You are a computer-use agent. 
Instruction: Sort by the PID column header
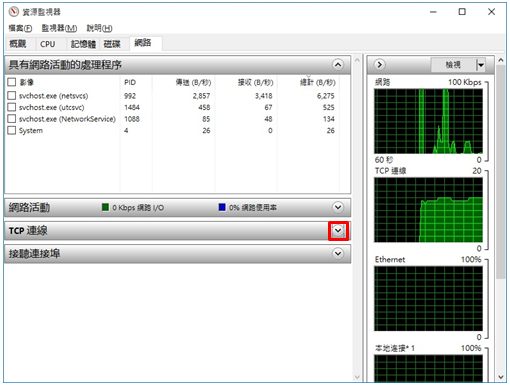pos(130,82)
